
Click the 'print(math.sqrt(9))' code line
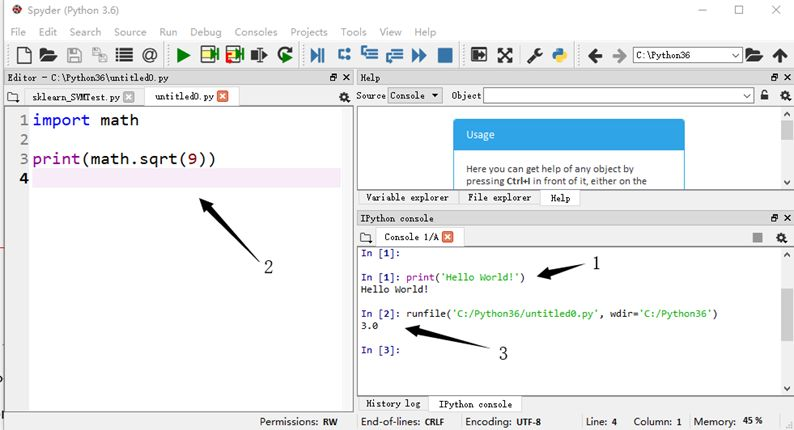click(124, 159)
